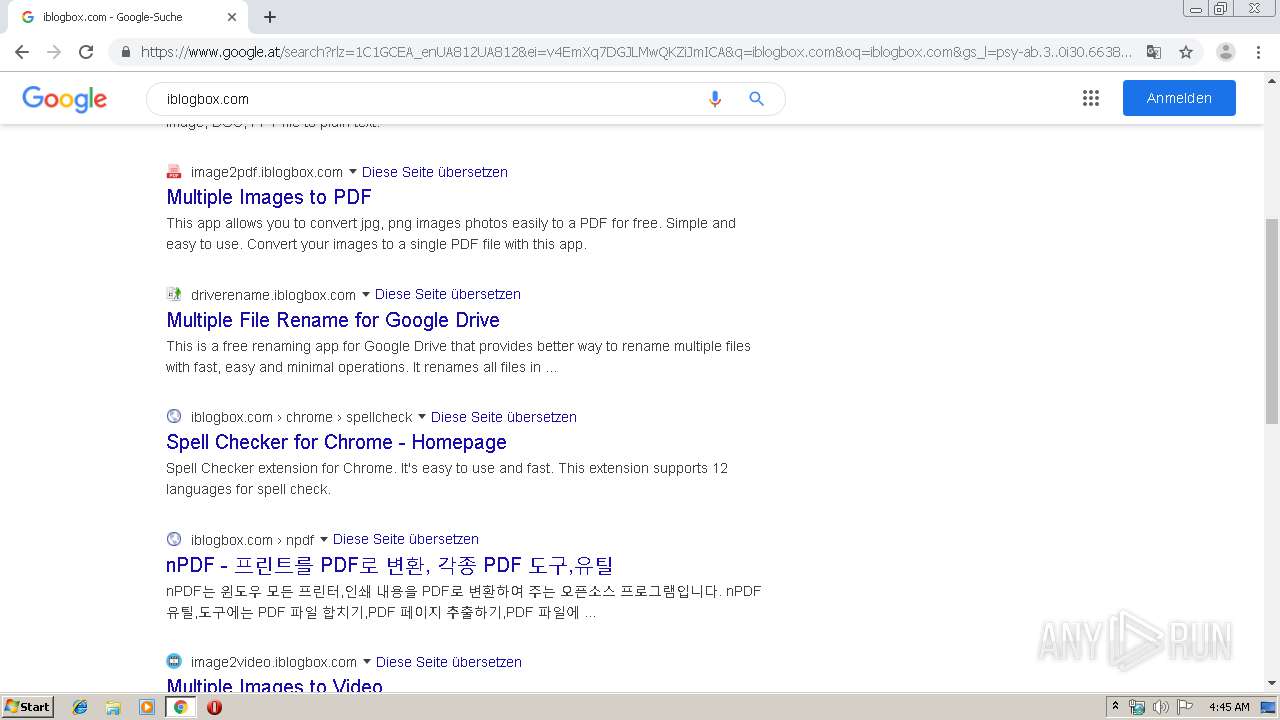View site info via the lock icon
This screenshot has height=720, width=1280.
125,52
